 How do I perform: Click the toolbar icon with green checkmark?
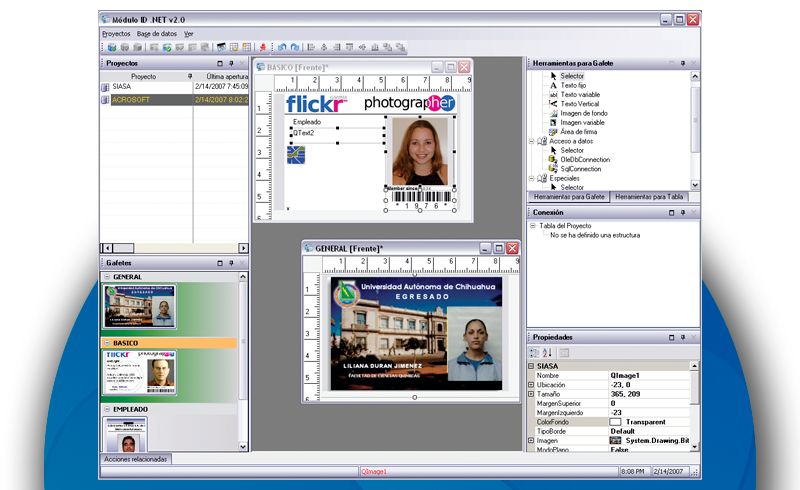coord(167,47)
